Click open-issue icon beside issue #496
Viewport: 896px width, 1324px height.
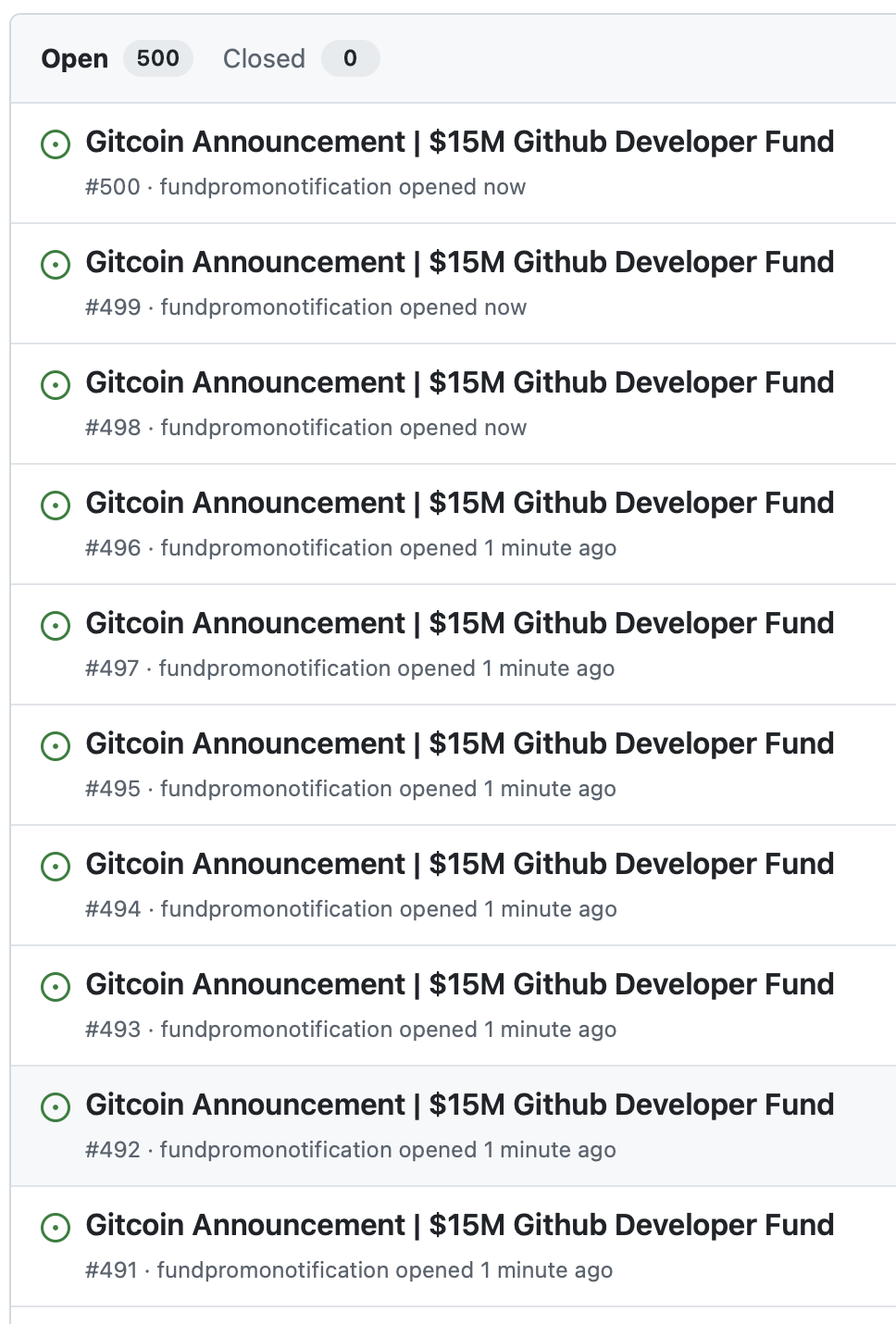click(56, 506)
